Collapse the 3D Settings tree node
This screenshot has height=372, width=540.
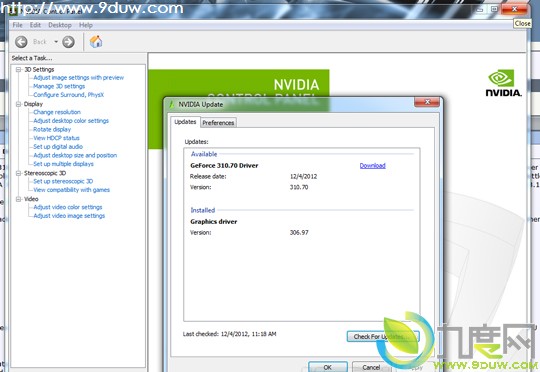(x=19, y=70)
